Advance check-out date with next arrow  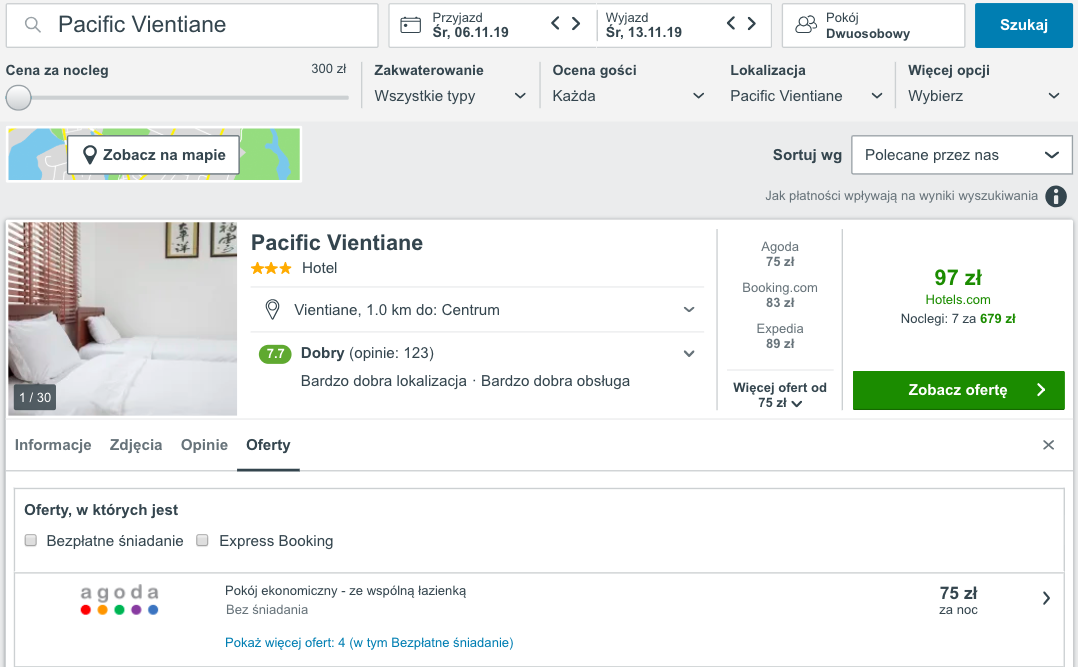[751, 24]
